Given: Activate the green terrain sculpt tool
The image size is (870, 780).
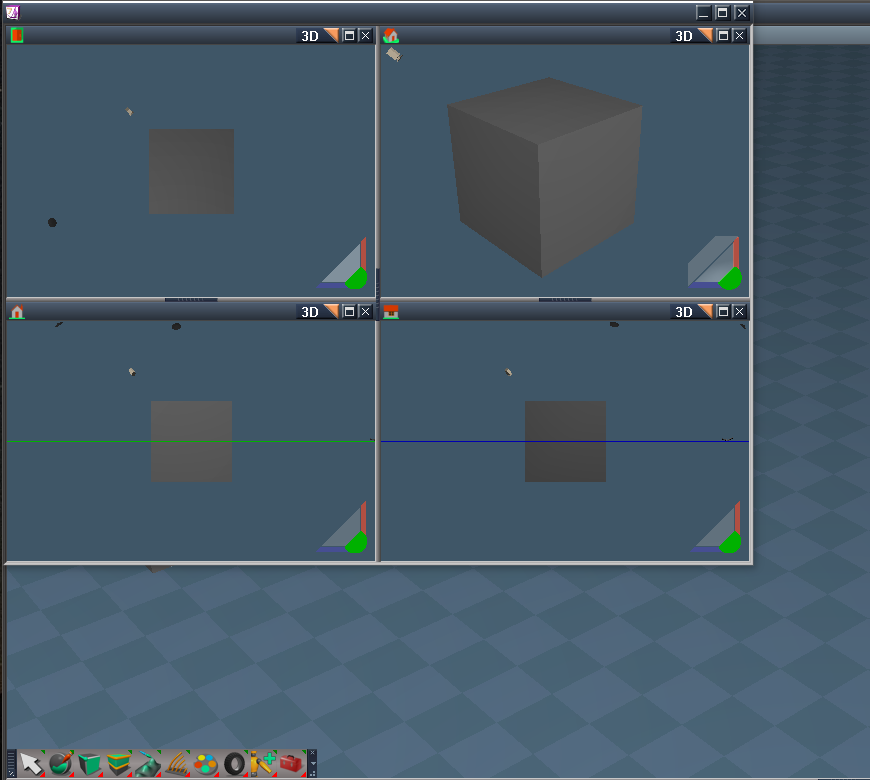Looking at the screenshot, I should (148, 764).
